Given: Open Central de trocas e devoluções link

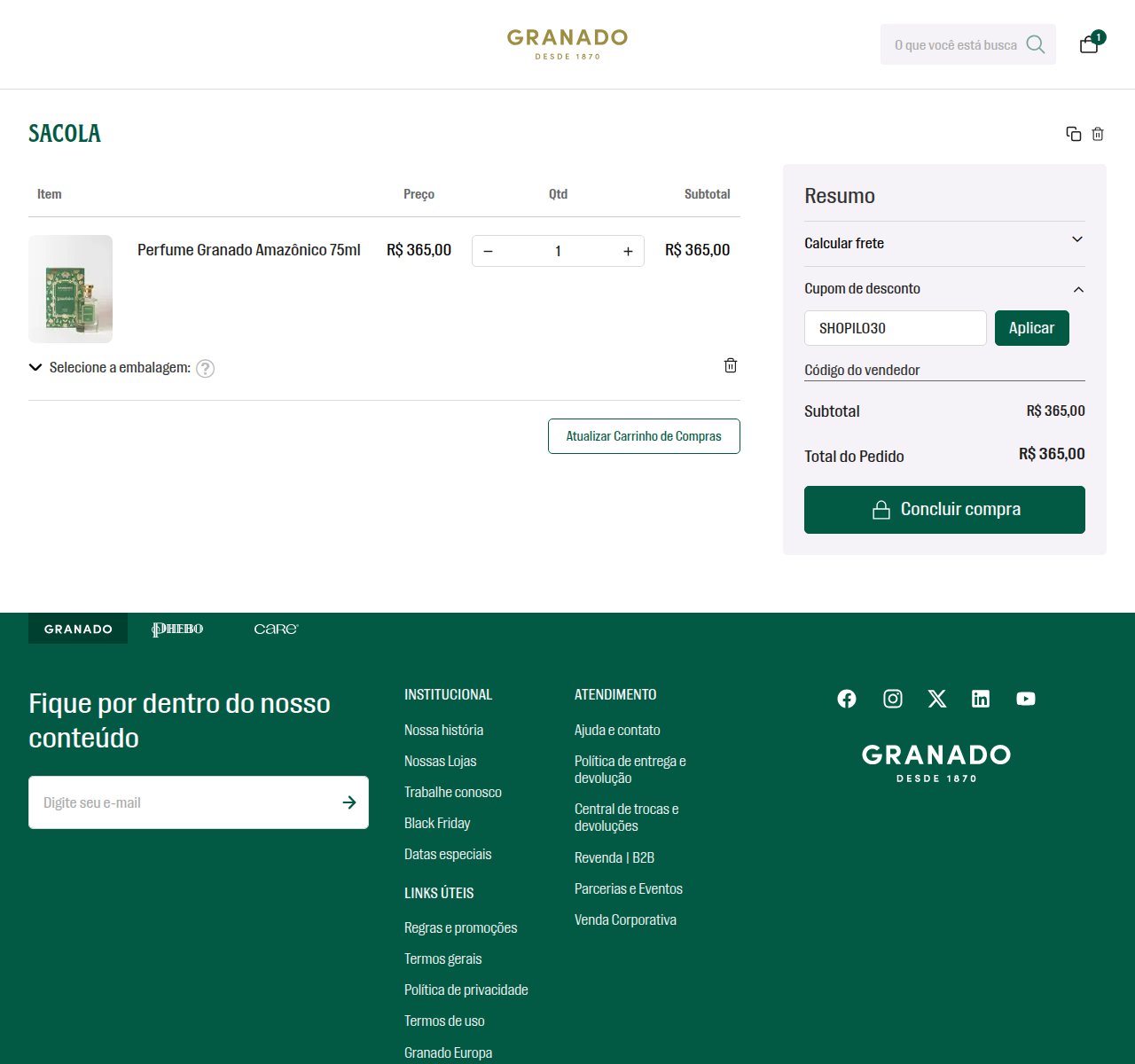Looking at the screenshot, I should pyautogui.click(x=627, y=818).
